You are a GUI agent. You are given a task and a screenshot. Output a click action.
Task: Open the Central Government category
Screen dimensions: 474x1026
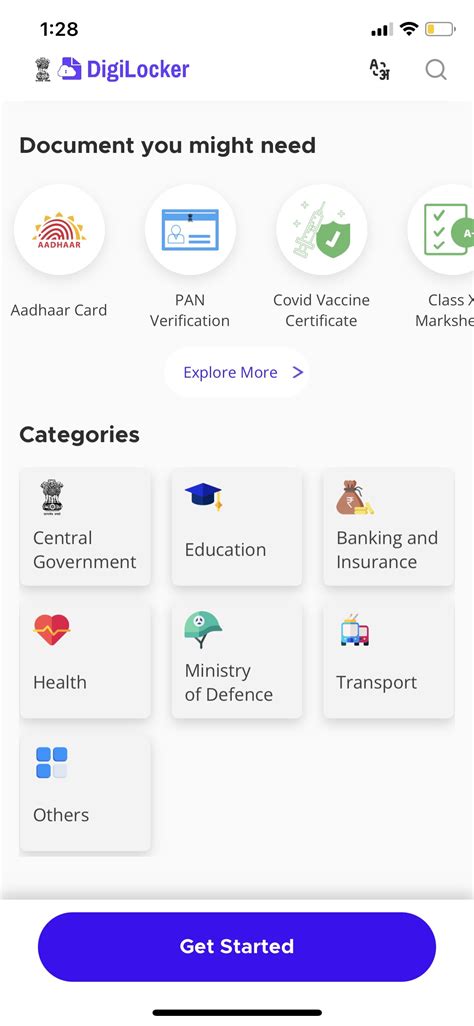[x=85, y=527]
